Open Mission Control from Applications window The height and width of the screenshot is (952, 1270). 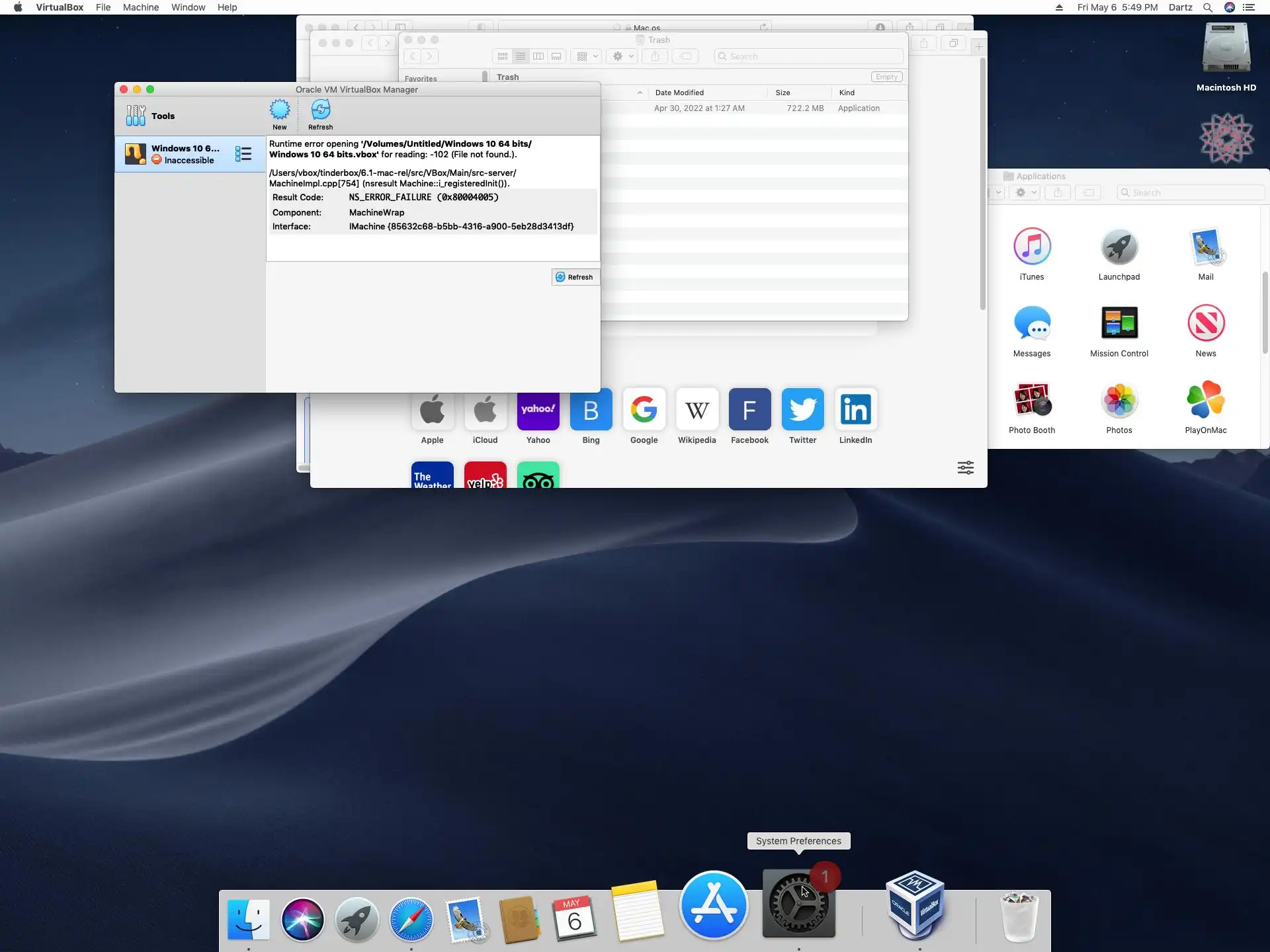(x=1119, y=323)
